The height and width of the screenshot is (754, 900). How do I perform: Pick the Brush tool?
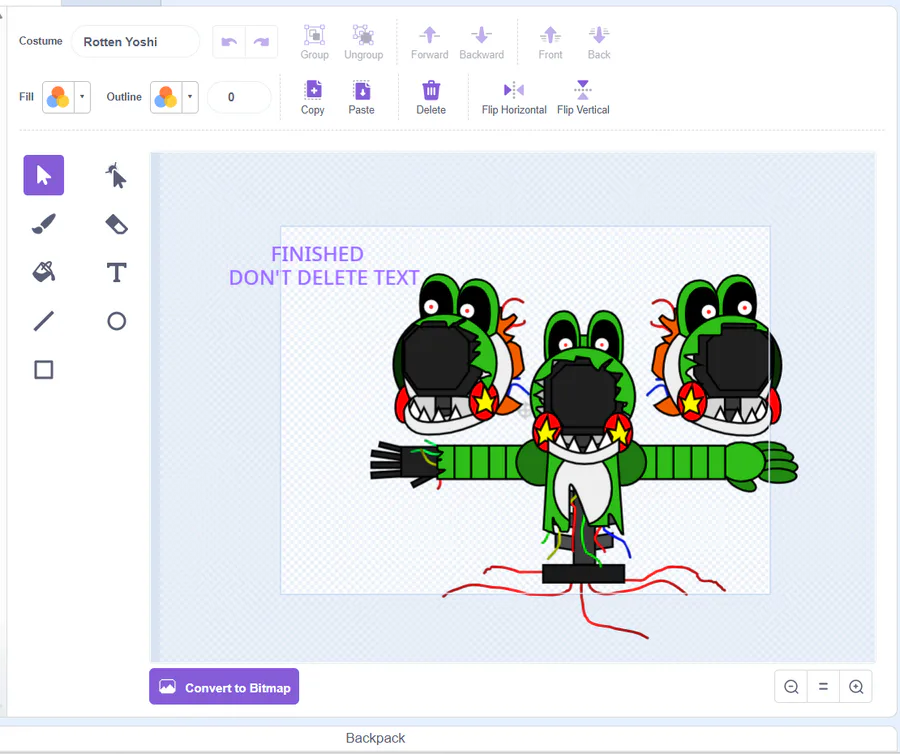[44, 224]
